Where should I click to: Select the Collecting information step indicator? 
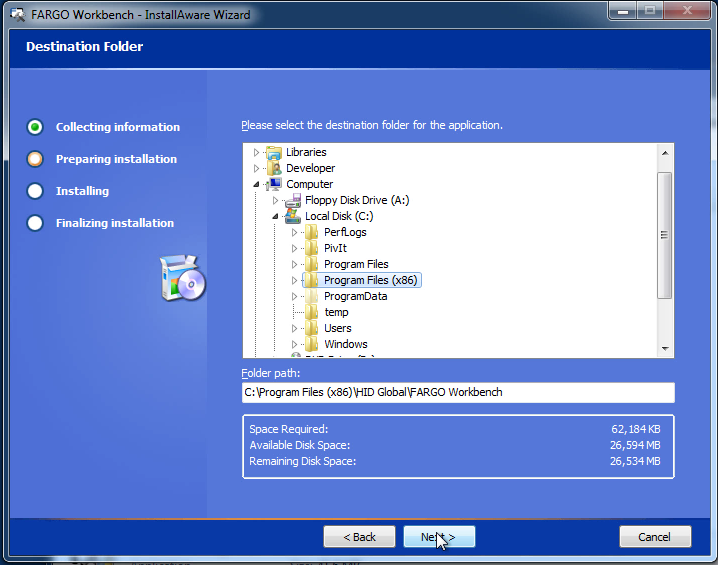point(35,127)
